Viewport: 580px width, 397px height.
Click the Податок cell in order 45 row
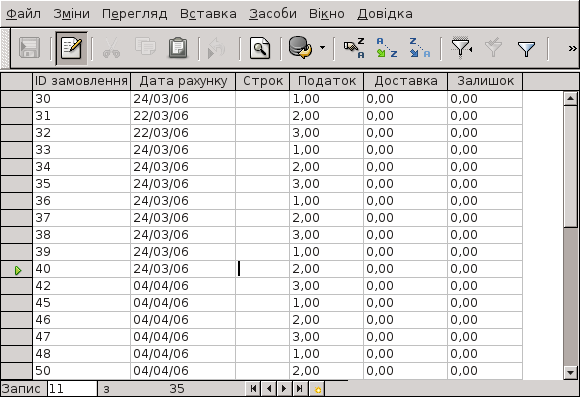[327, 303]
